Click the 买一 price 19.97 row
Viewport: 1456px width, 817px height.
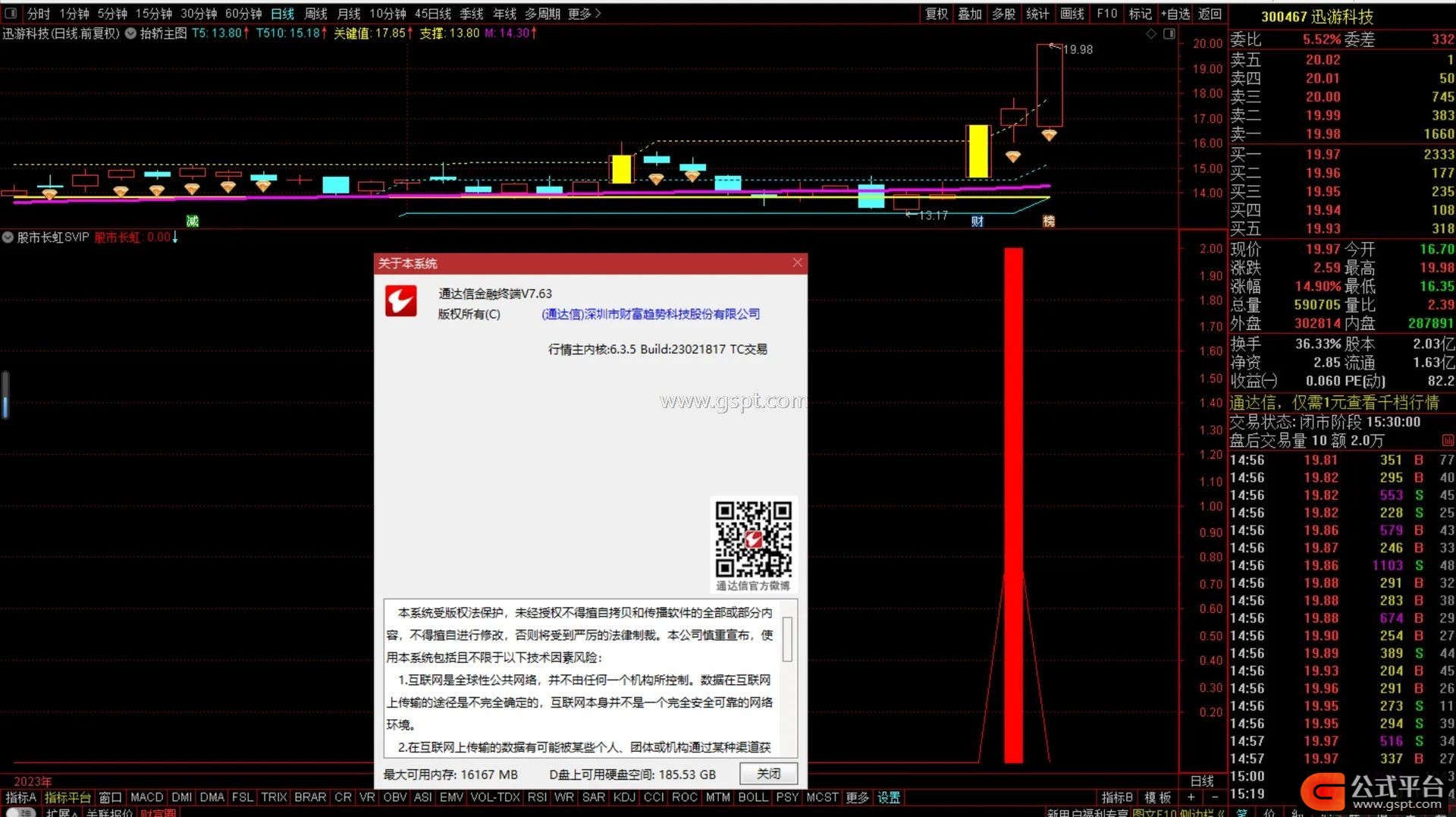point(1341,154)
